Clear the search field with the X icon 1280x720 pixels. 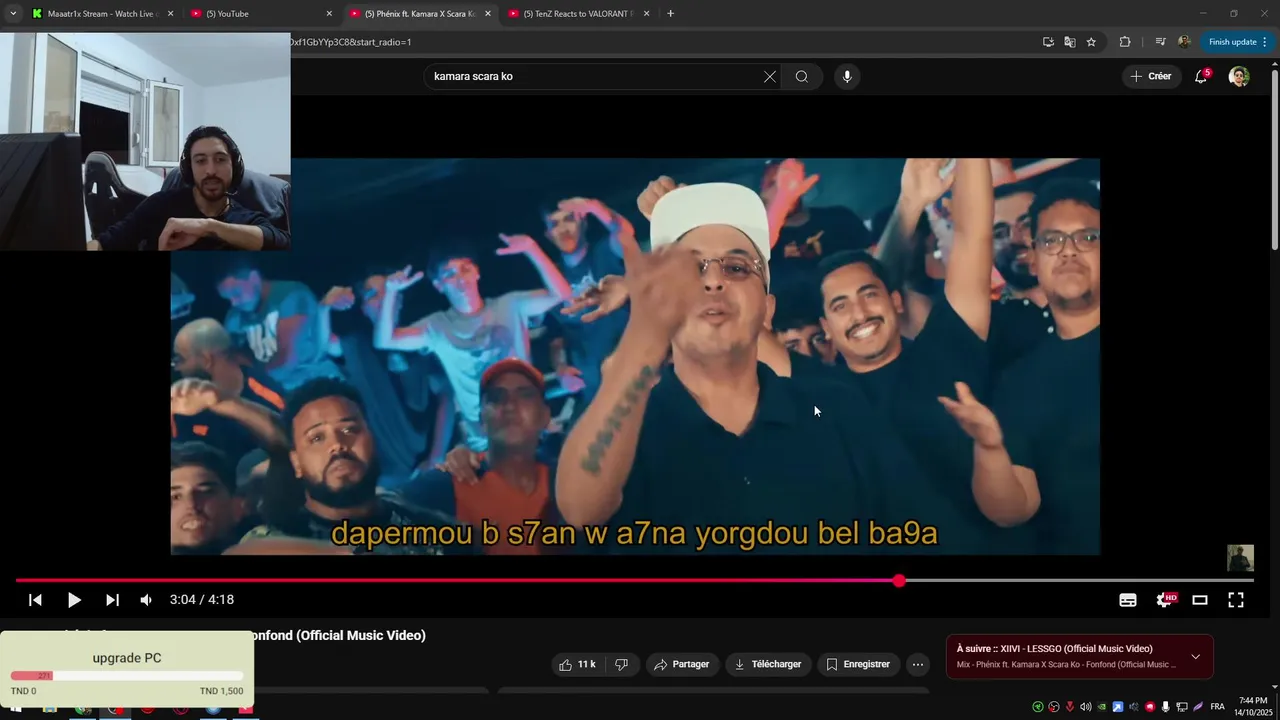[x=770, y=77]
